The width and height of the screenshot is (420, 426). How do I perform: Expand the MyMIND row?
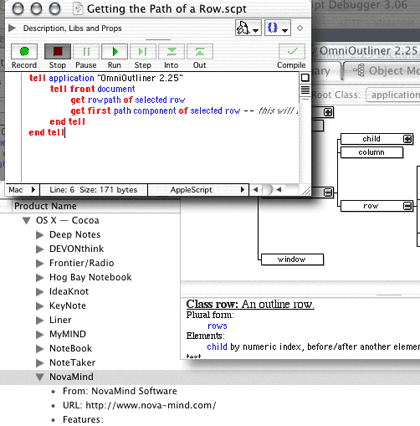pyautogui.click(x=40, y=334)
